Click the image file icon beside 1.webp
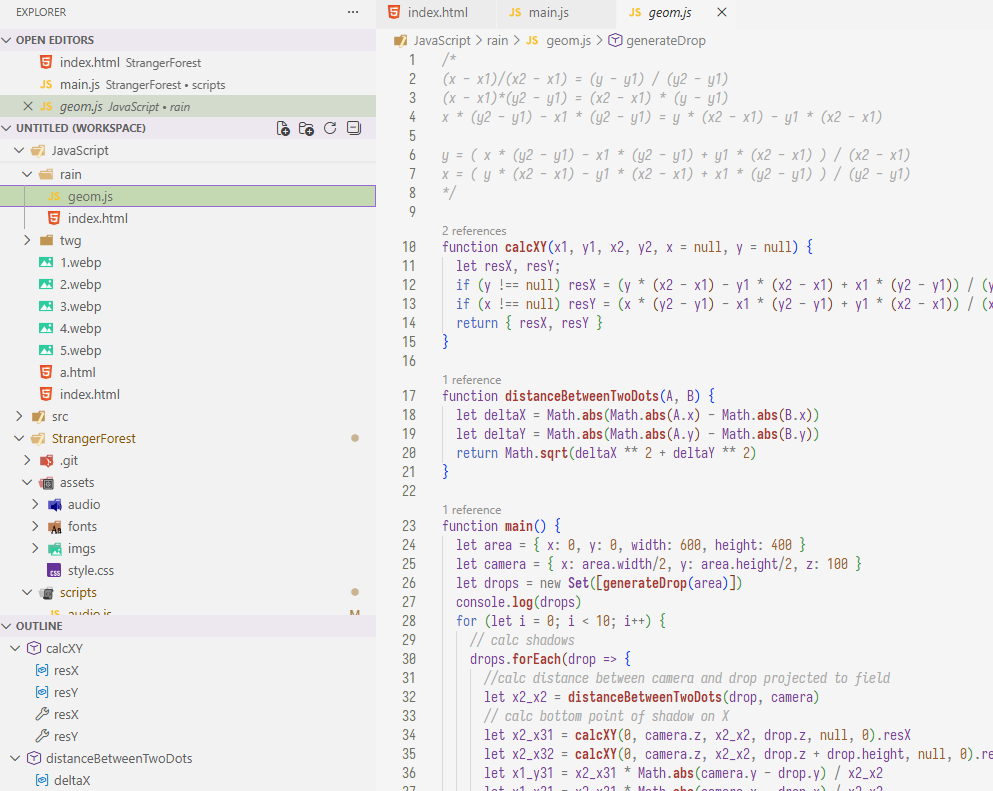The height and width of the screenshot is (791, 993). 46,262
